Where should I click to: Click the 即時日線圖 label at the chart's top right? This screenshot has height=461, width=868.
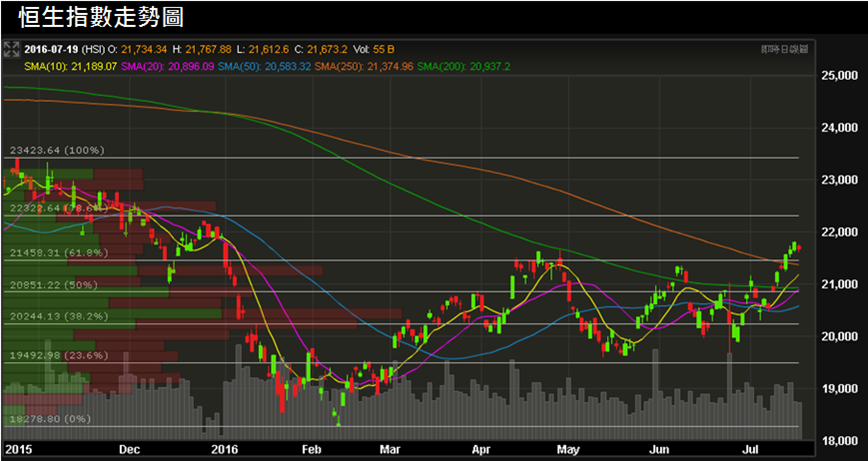point(784,49)
